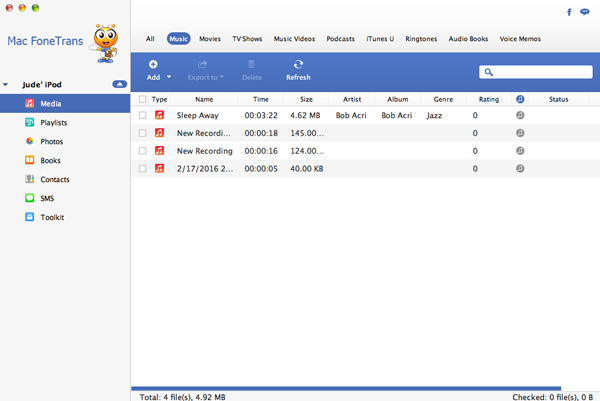Select the 'Sleep Away' song name
The height and width of the screenshot is (401, 600).
tap(197, 115)
